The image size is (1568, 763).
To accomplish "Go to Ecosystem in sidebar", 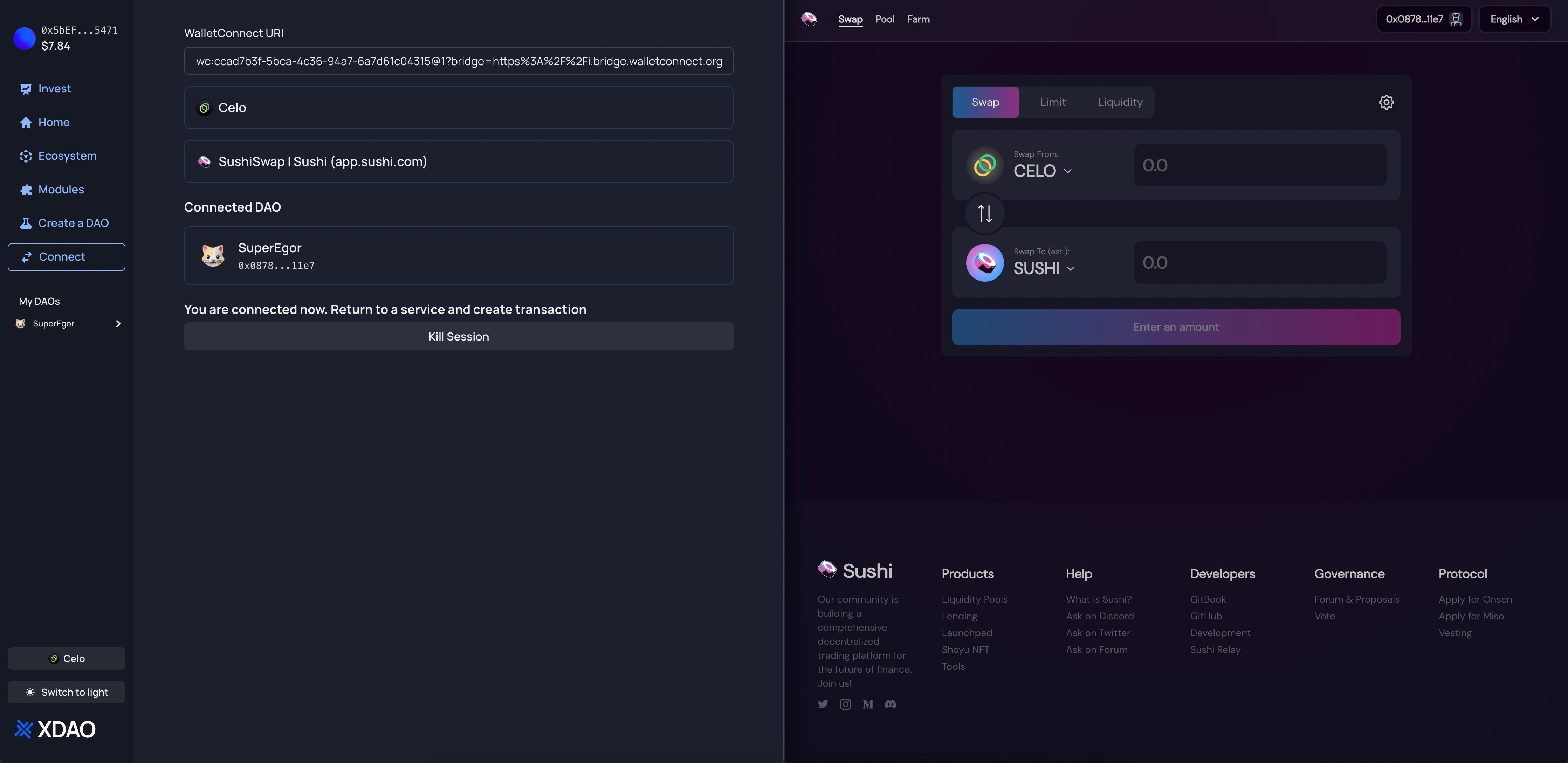I will coord(67,156).
